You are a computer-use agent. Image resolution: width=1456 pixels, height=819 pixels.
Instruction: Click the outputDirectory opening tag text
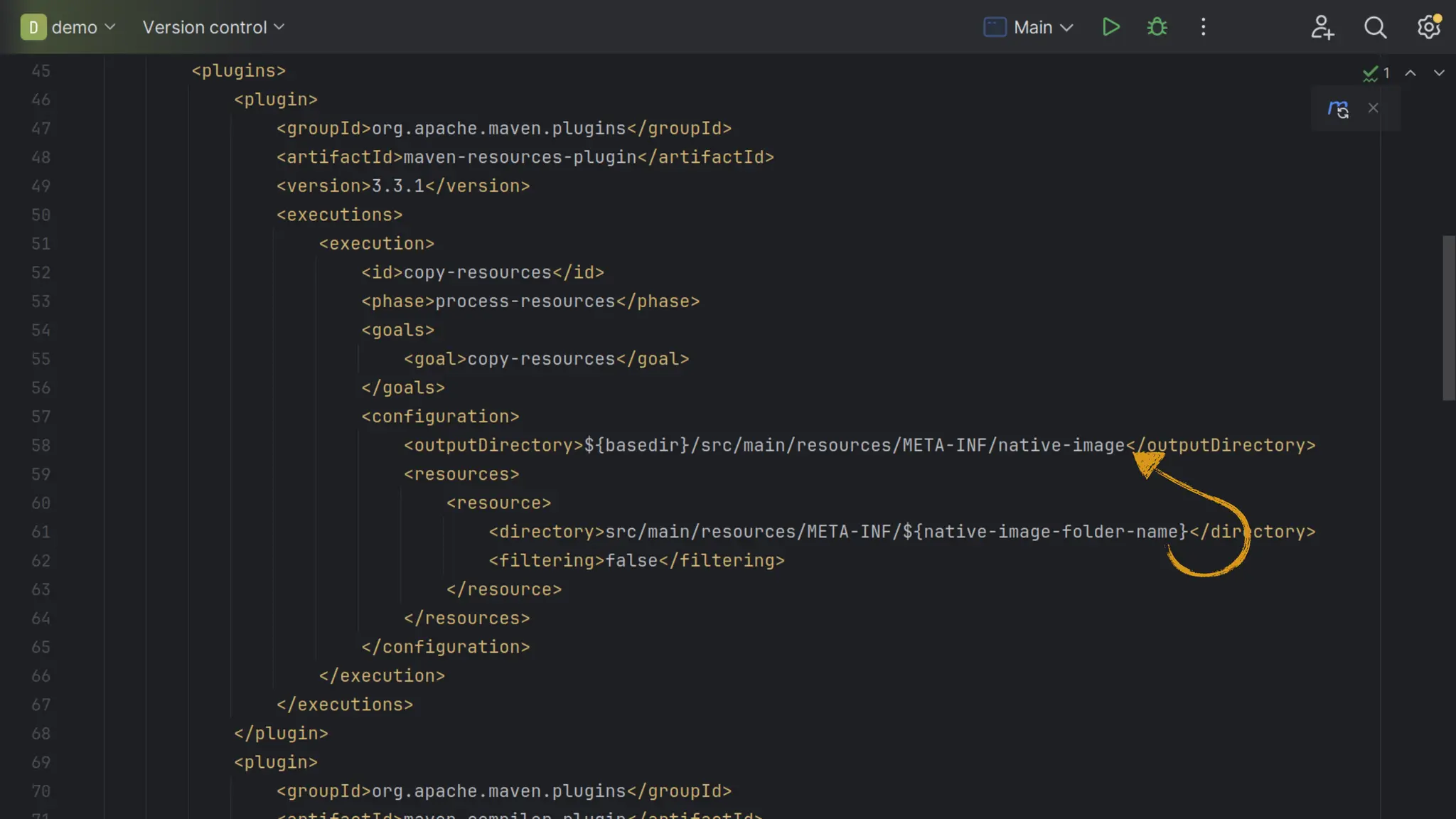493,445
